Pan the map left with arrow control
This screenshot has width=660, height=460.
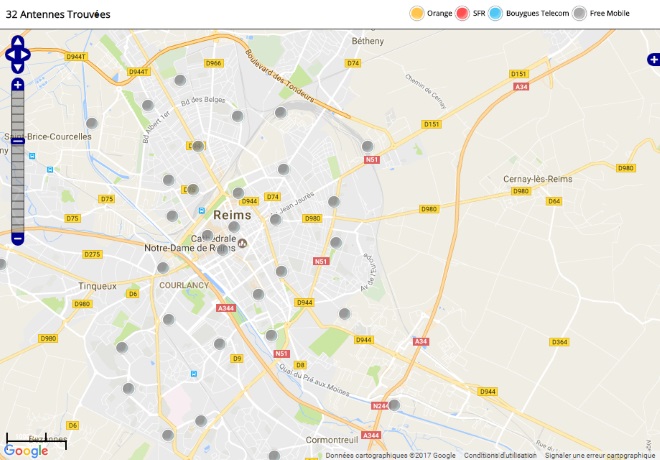(x=11, y=55)
